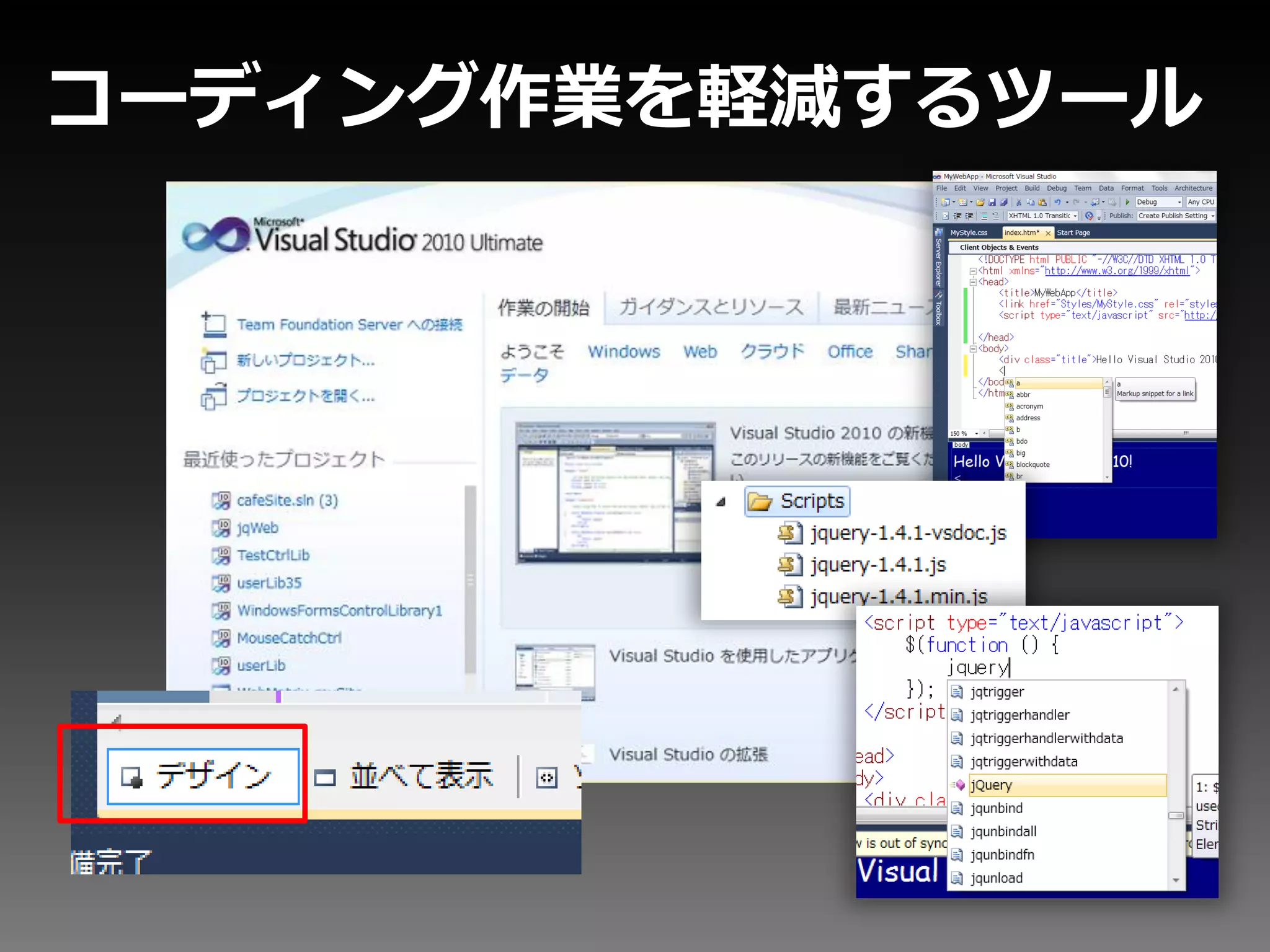Switch to the MyStyle.css tab

point(969,233)
